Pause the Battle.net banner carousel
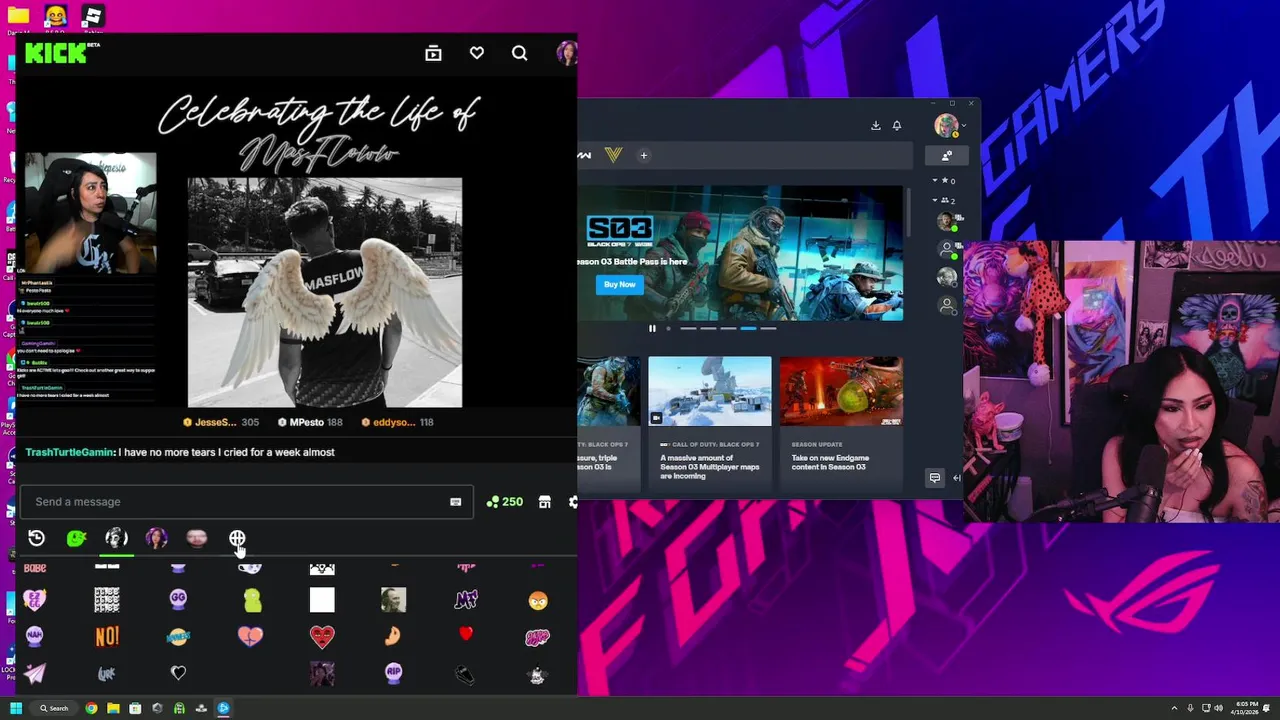This screenshot has width=1280, height=720. pyautogui.click(x=652, y=328)
